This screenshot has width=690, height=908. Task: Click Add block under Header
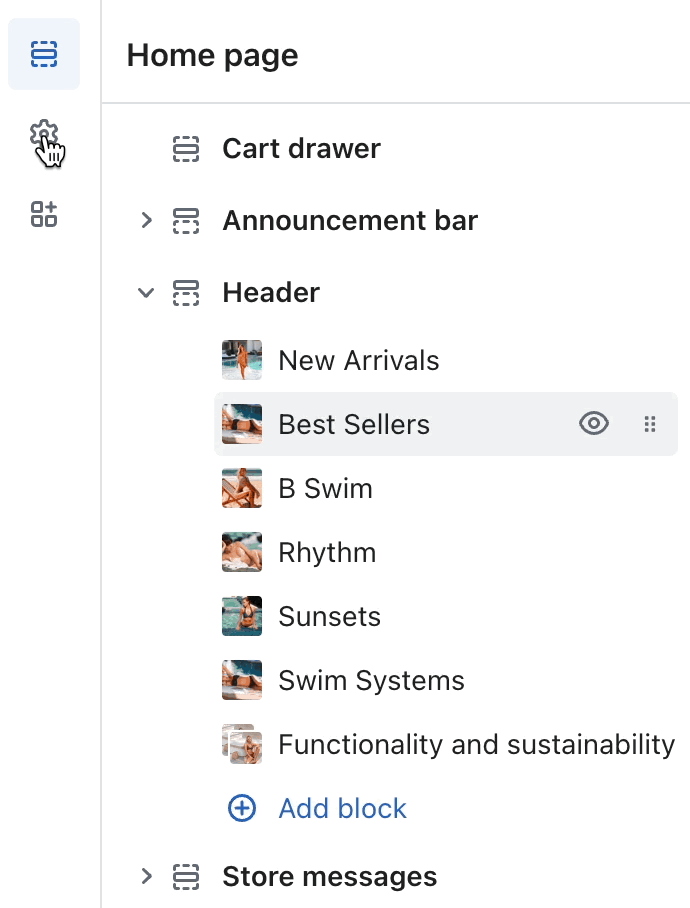[342, 808]
